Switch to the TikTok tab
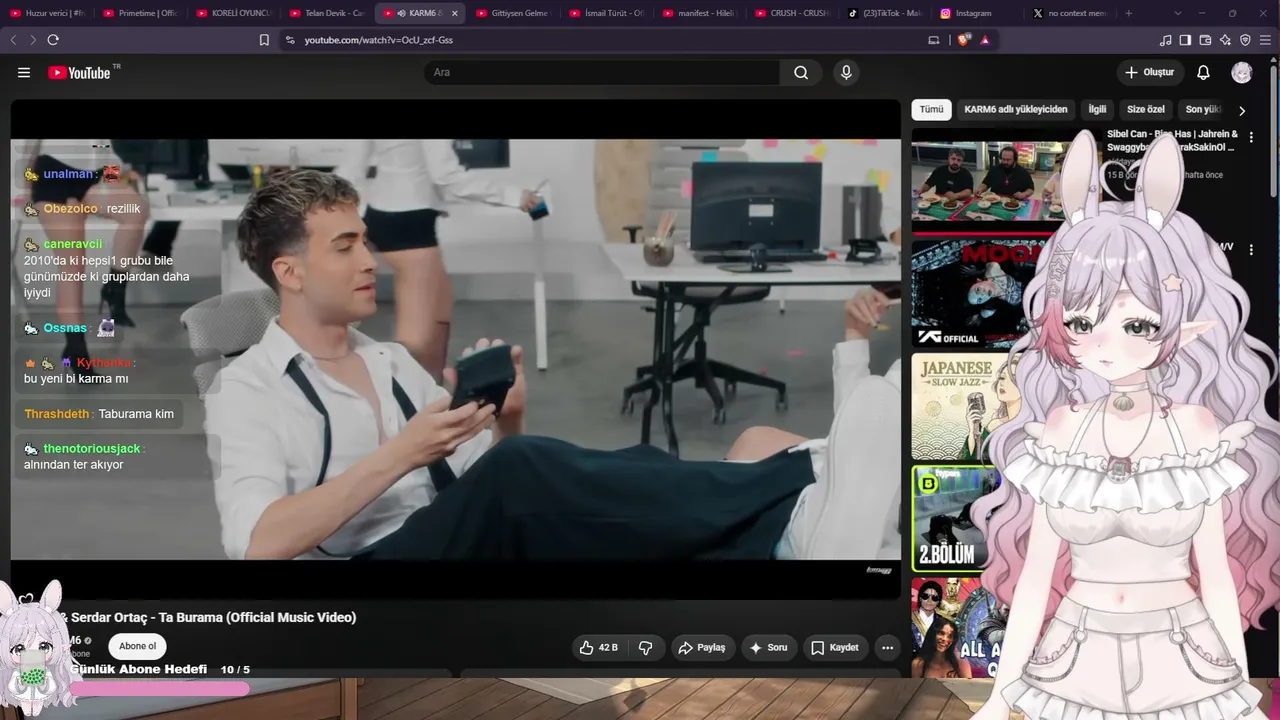1280x720 pixels. click(886, 13)
